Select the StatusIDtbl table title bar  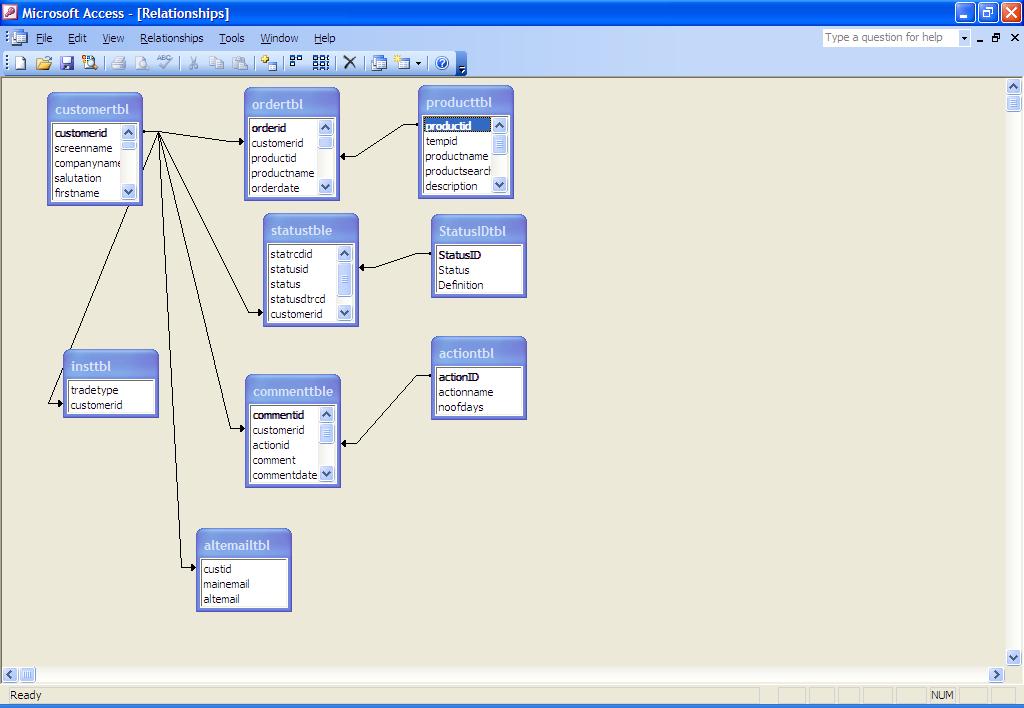point(479,231)
